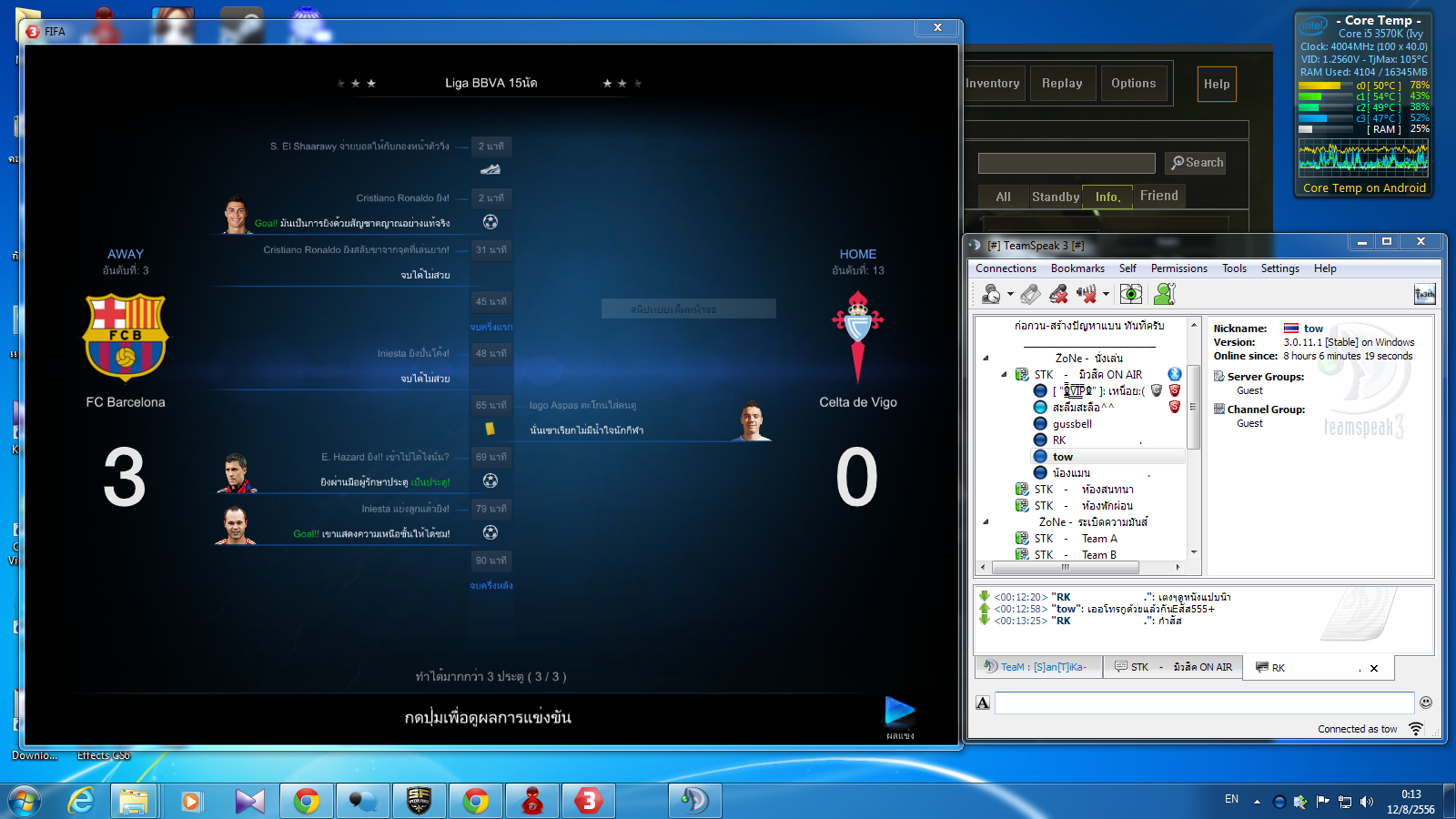
Task: Click Iniesta minute 79 goal ball icon
Action: [490, 532]
